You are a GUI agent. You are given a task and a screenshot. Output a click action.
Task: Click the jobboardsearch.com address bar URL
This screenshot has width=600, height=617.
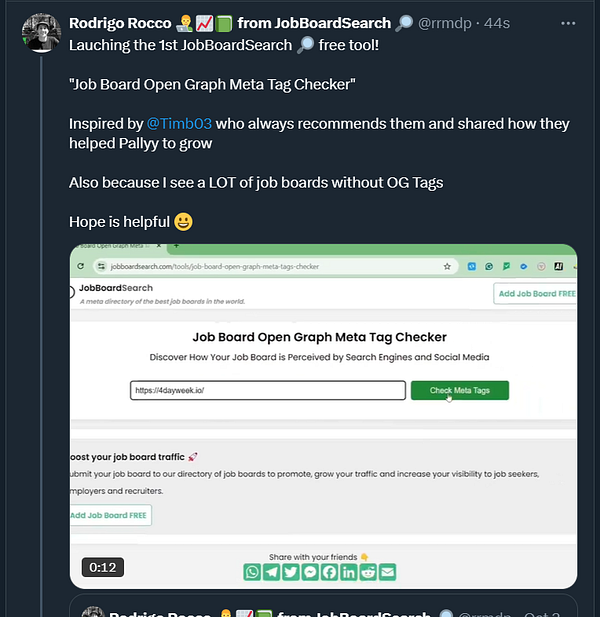click(215, 266)
